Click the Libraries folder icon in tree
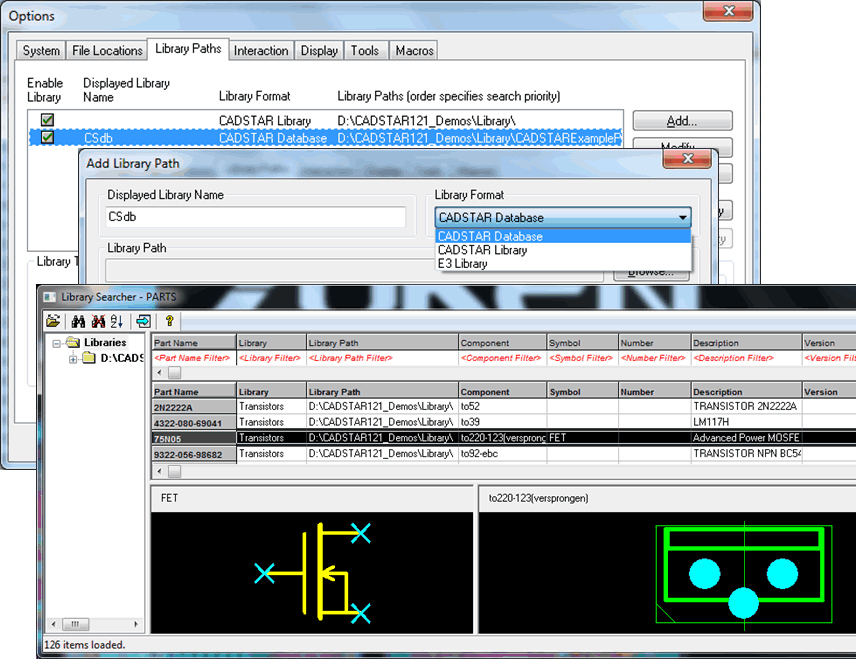Screen dimensions: 856x659 point(73,342)
